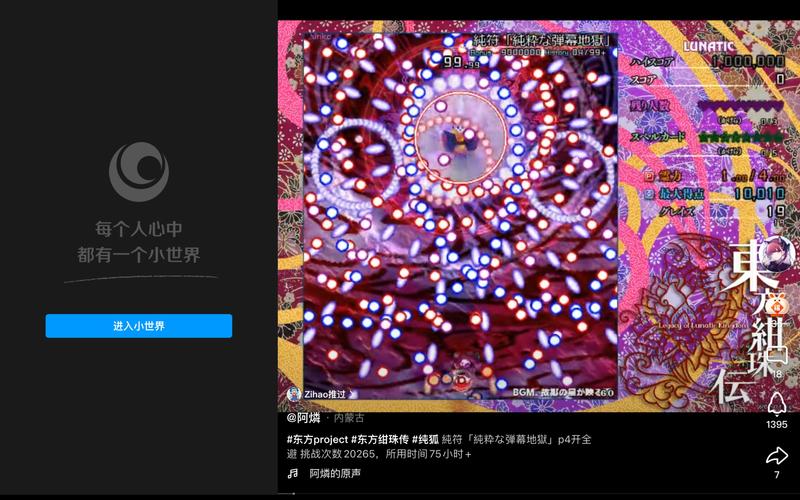This screenshot has height=500, width=800.
Task: Click the 挑战次数 20265 description text
Action: coord(338,454)
